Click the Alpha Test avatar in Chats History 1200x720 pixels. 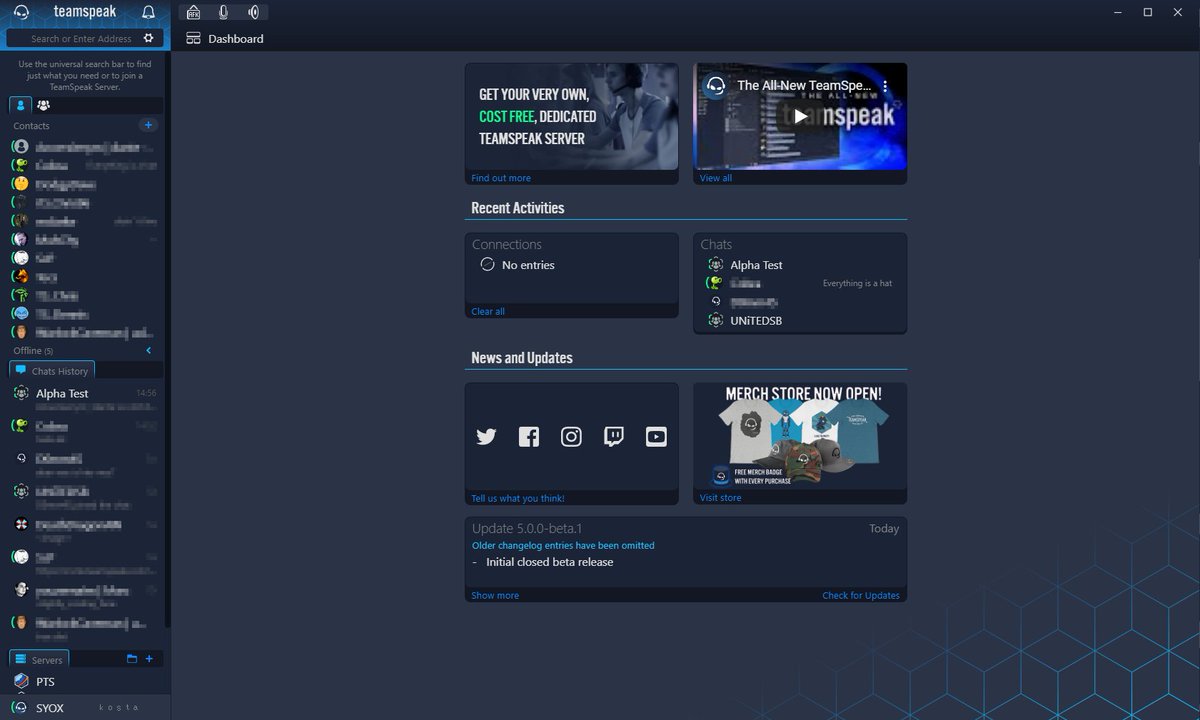20,393
